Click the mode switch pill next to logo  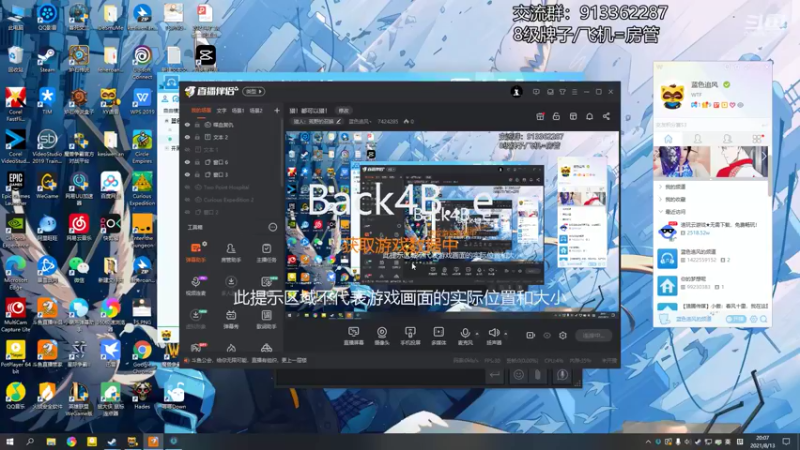tap(253, 91)
